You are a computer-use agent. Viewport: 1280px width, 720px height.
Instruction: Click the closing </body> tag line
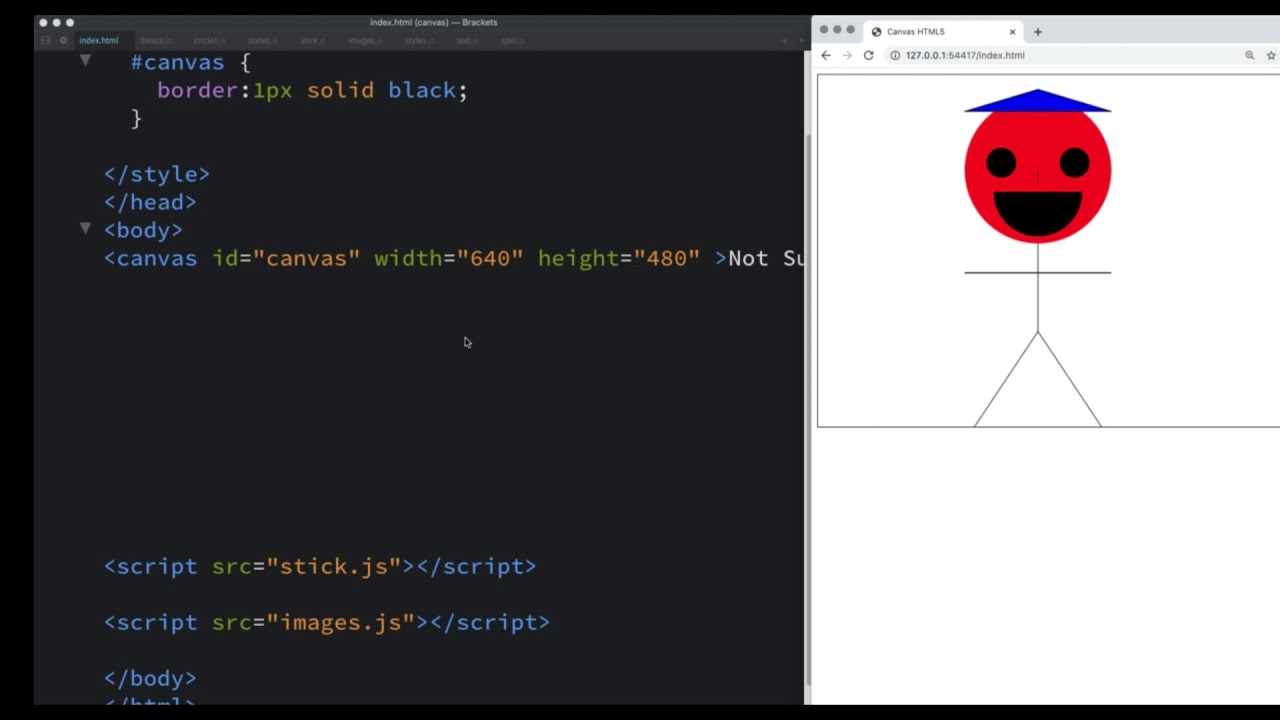(150, 678)
